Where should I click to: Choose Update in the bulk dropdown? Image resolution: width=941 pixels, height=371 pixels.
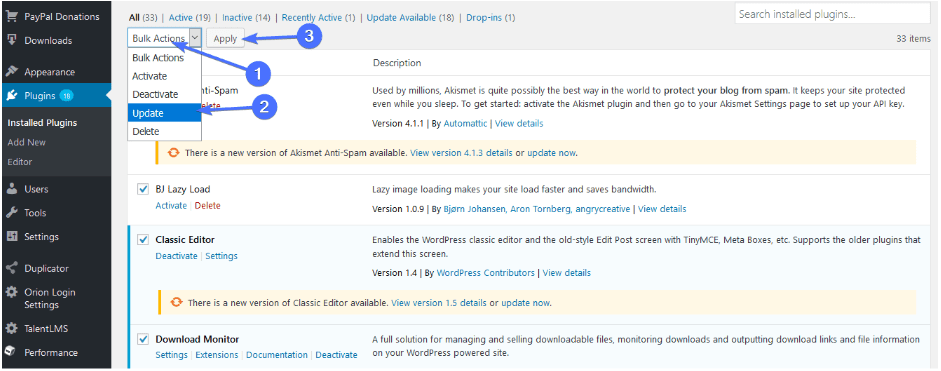(x=164, y=113)
